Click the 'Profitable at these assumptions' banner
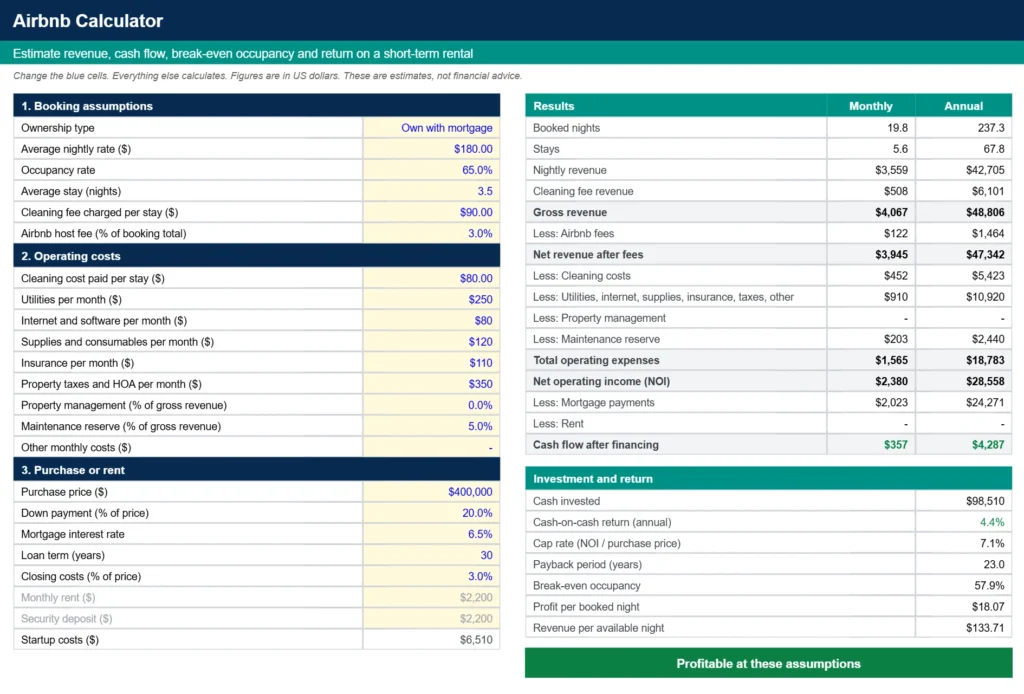Image resolution: width=1024 pixels, height=694 pixels. click(x=769, y=663)
